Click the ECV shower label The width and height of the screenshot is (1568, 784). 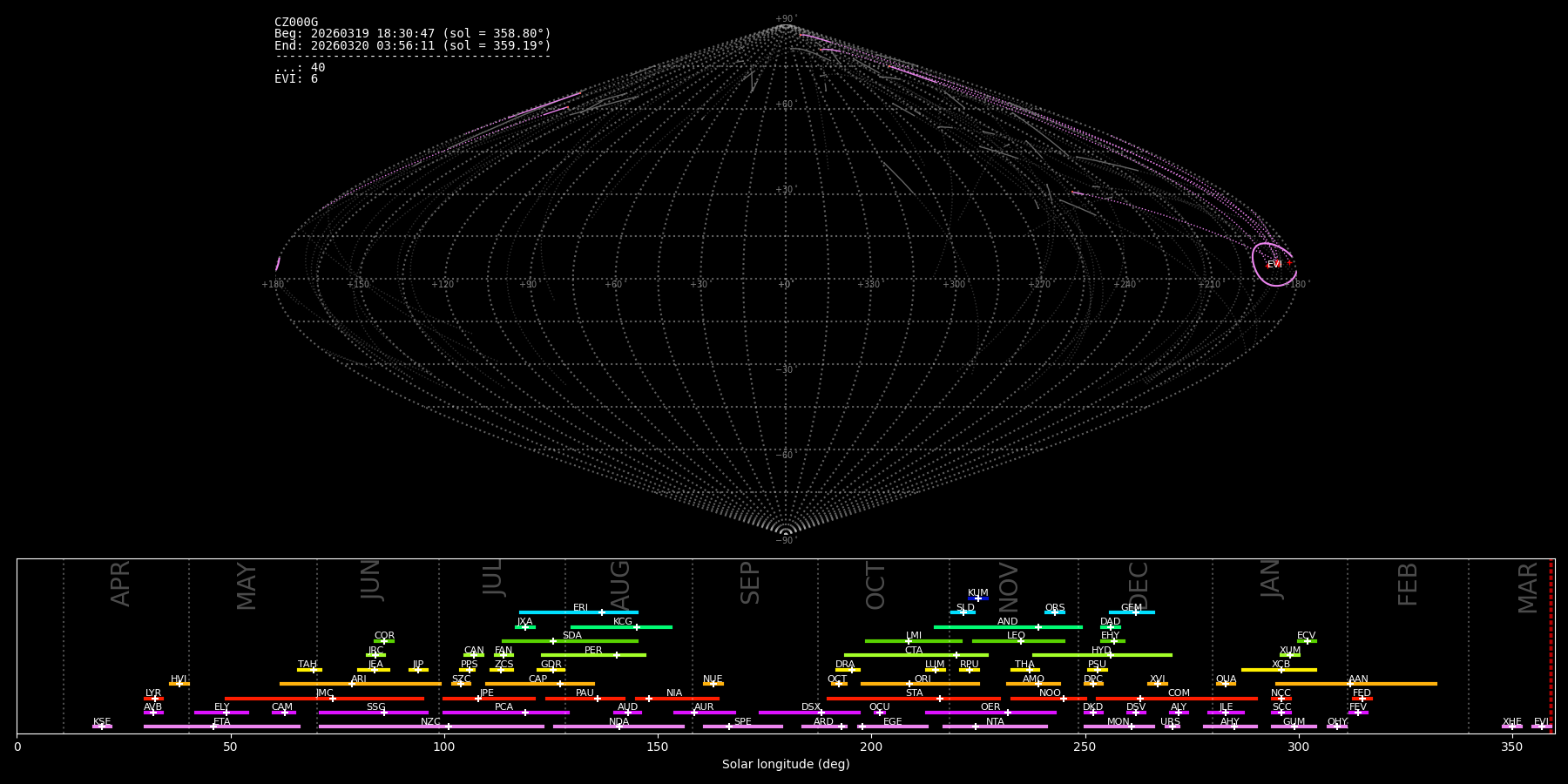coord(1307,636)
